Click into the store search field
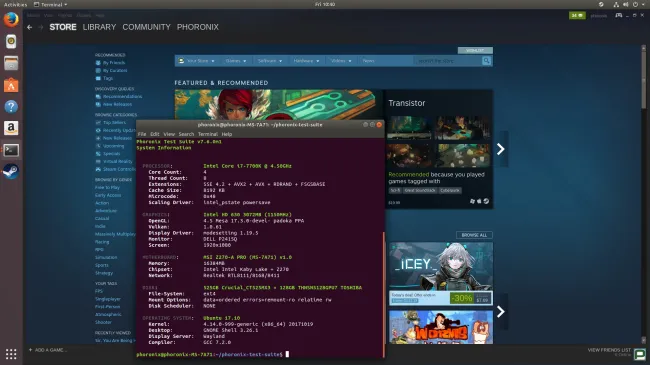 448,61
